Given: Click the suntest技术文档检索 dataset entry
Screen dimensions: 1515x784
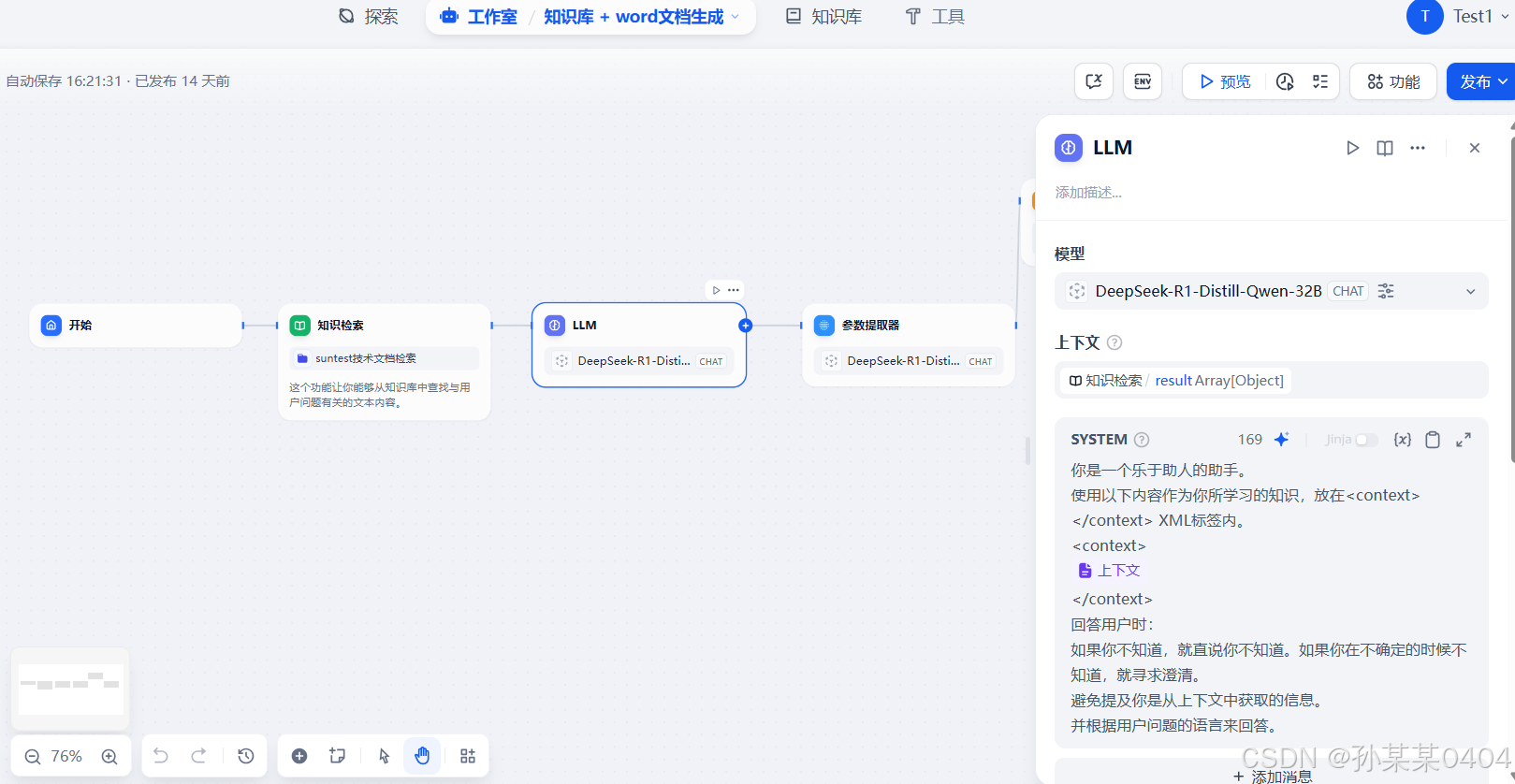Looking at the screenshot, I should [385, 358].
